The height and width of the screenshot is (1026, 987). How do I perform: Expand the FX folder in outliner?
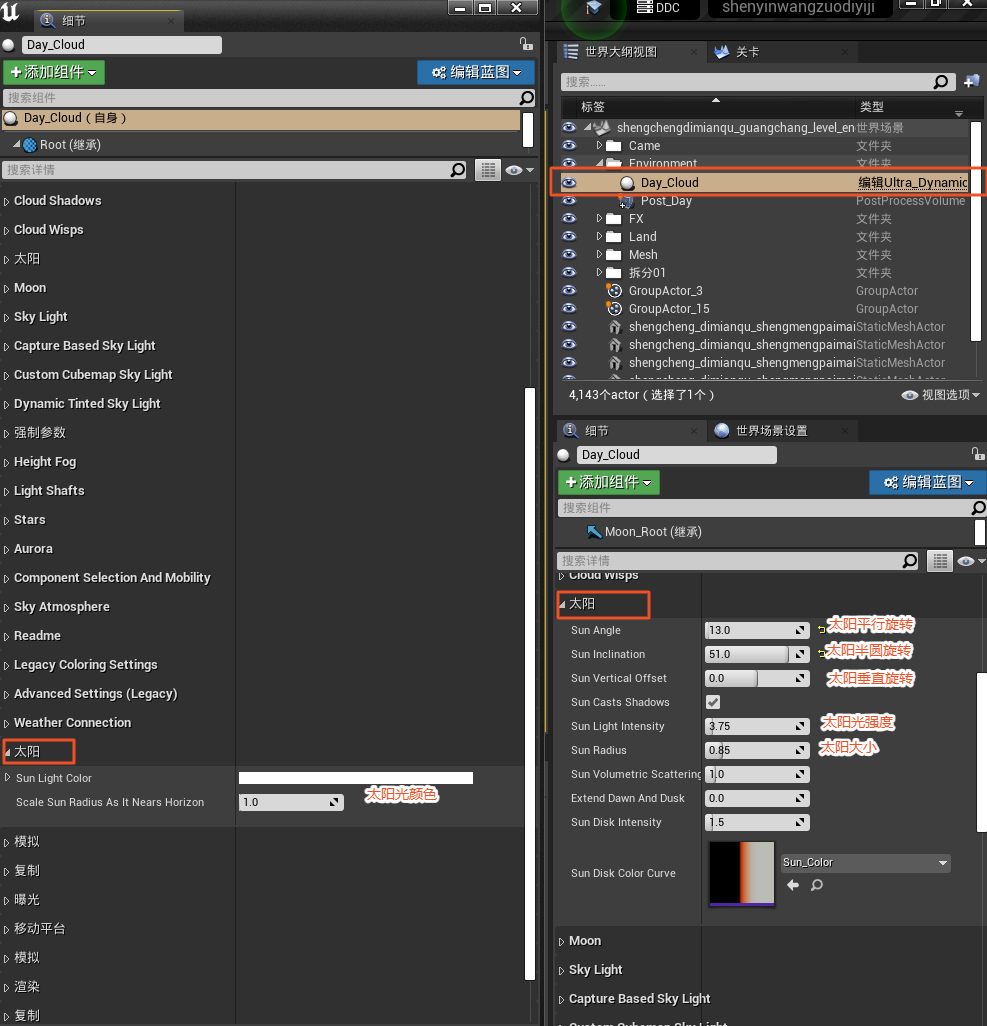599,219
